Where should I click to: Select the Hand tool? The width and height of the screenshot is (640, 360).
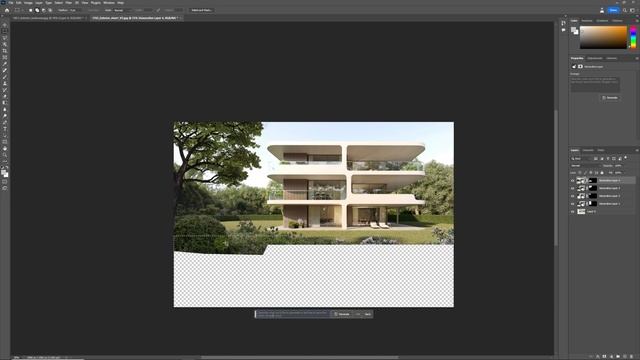coord(5,149)
